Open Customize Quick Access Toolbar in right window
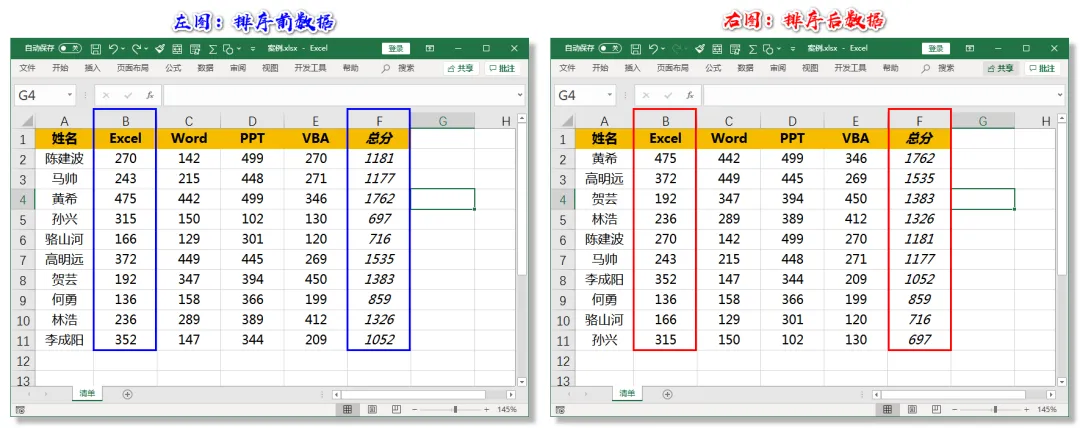 pos(793,49)
